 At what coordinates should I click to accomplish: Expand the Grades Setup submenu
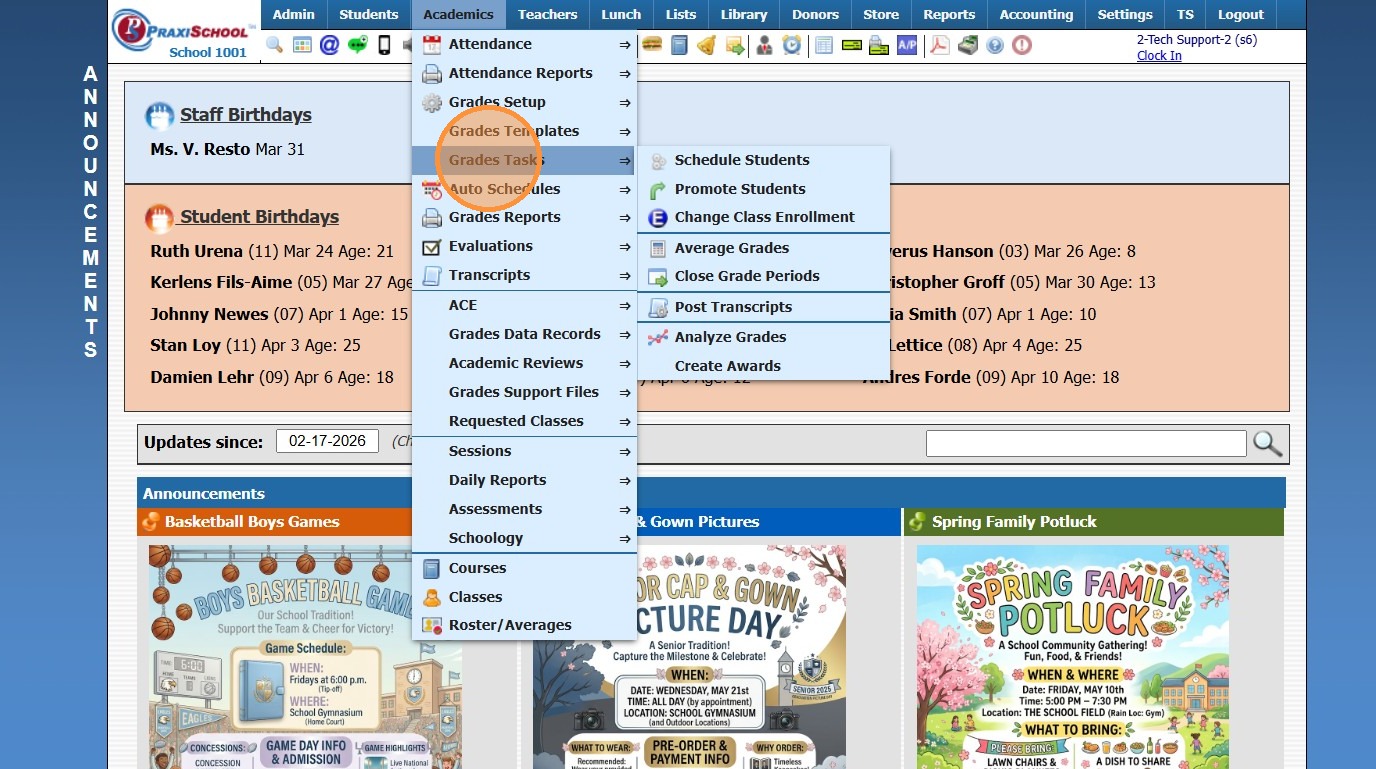[524, 102]
